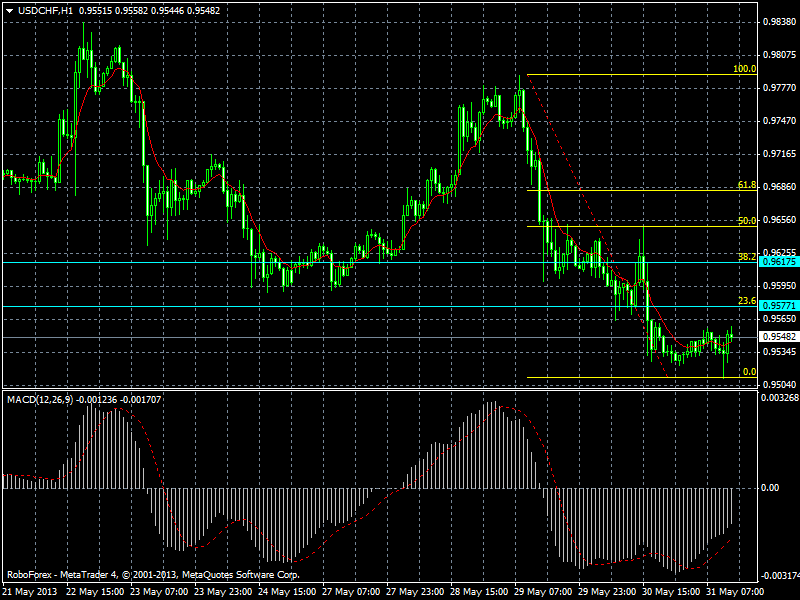
Task: Select the Fibonacci 50.0 level label
Action: point(747,221)
